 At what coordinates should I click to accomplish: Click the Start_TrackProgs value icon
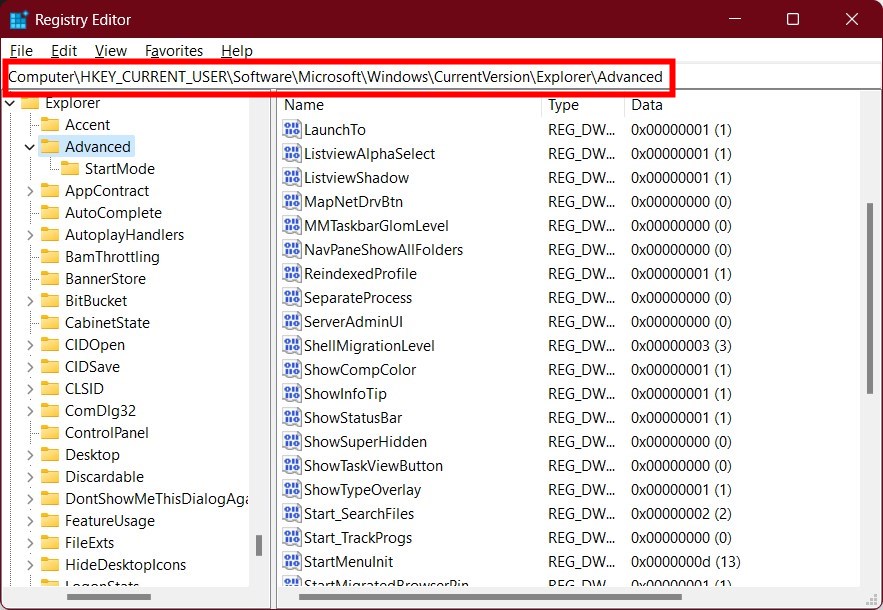tap(292, 537)
